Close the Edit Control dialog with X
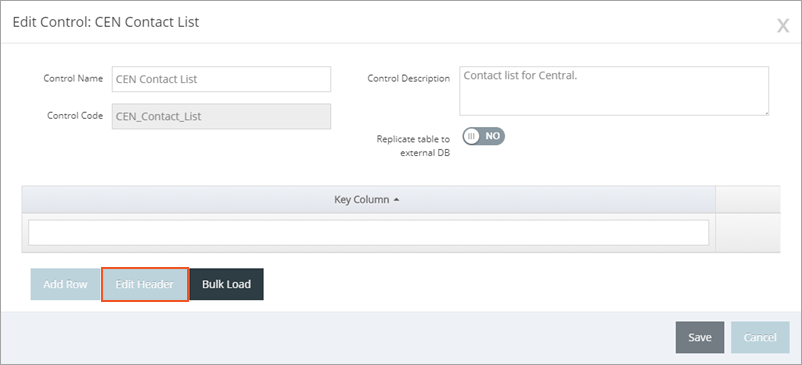 pyautogui.click(x=783, y=26)
